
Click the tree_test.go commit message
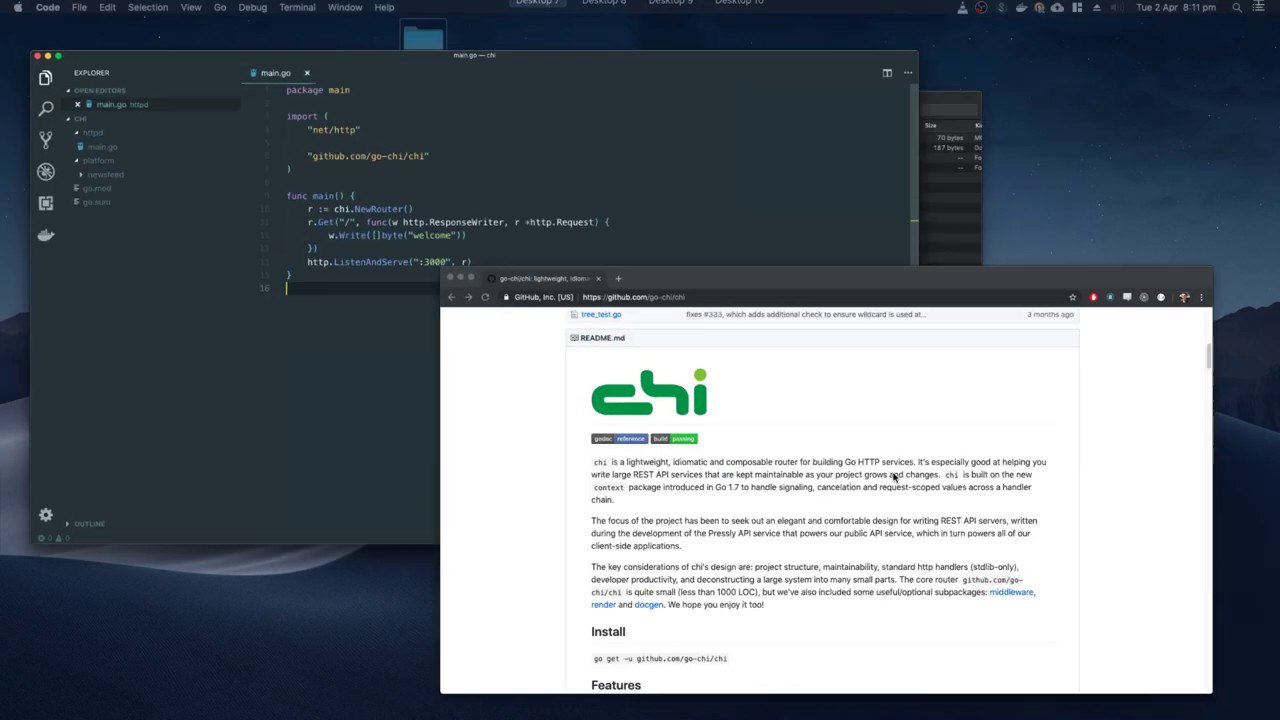pos(806,314)
